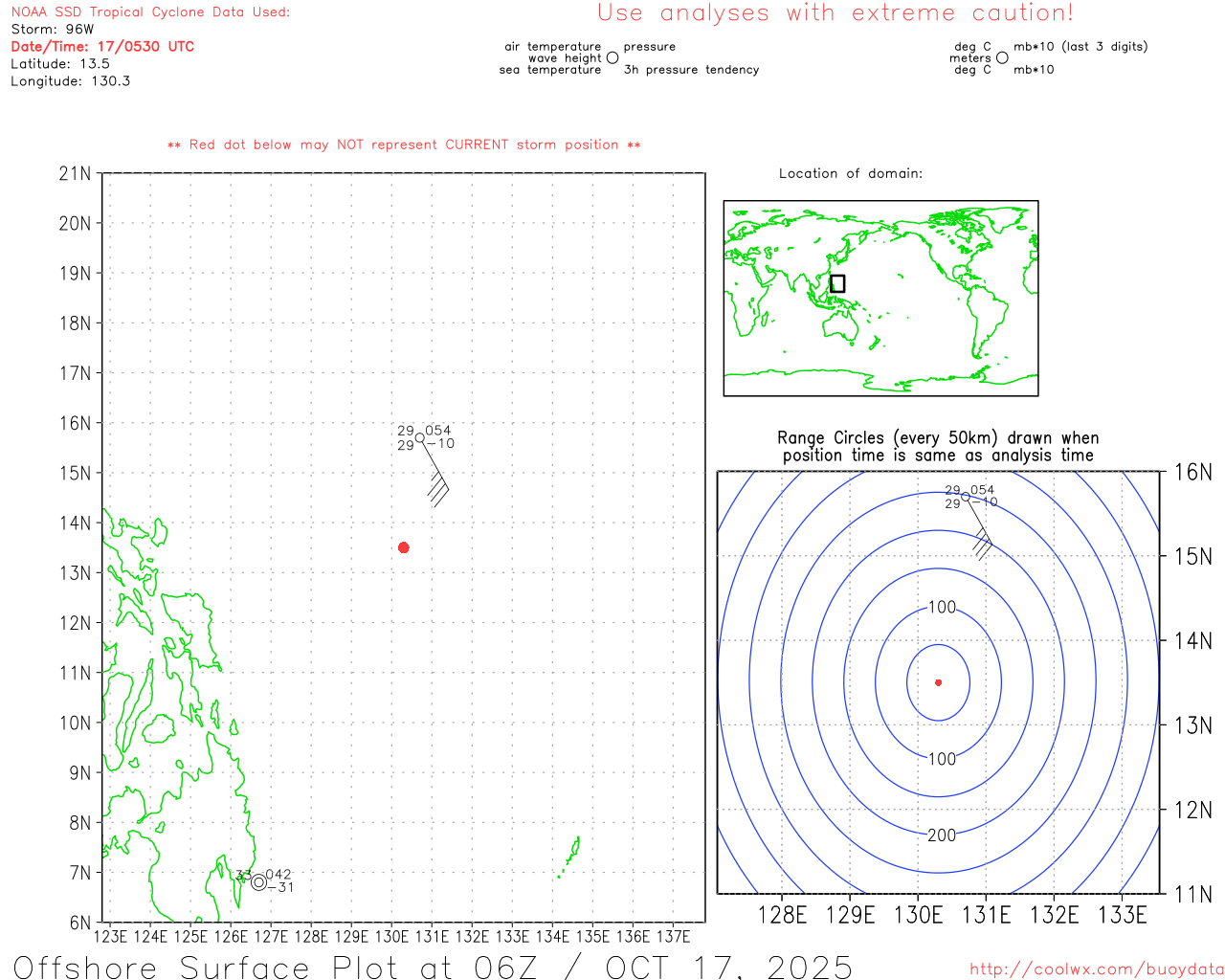Click the legend circle beside meters label
Image resolution: width=1225 pixels, height=980 pixels.
[x=1002, y=58]
